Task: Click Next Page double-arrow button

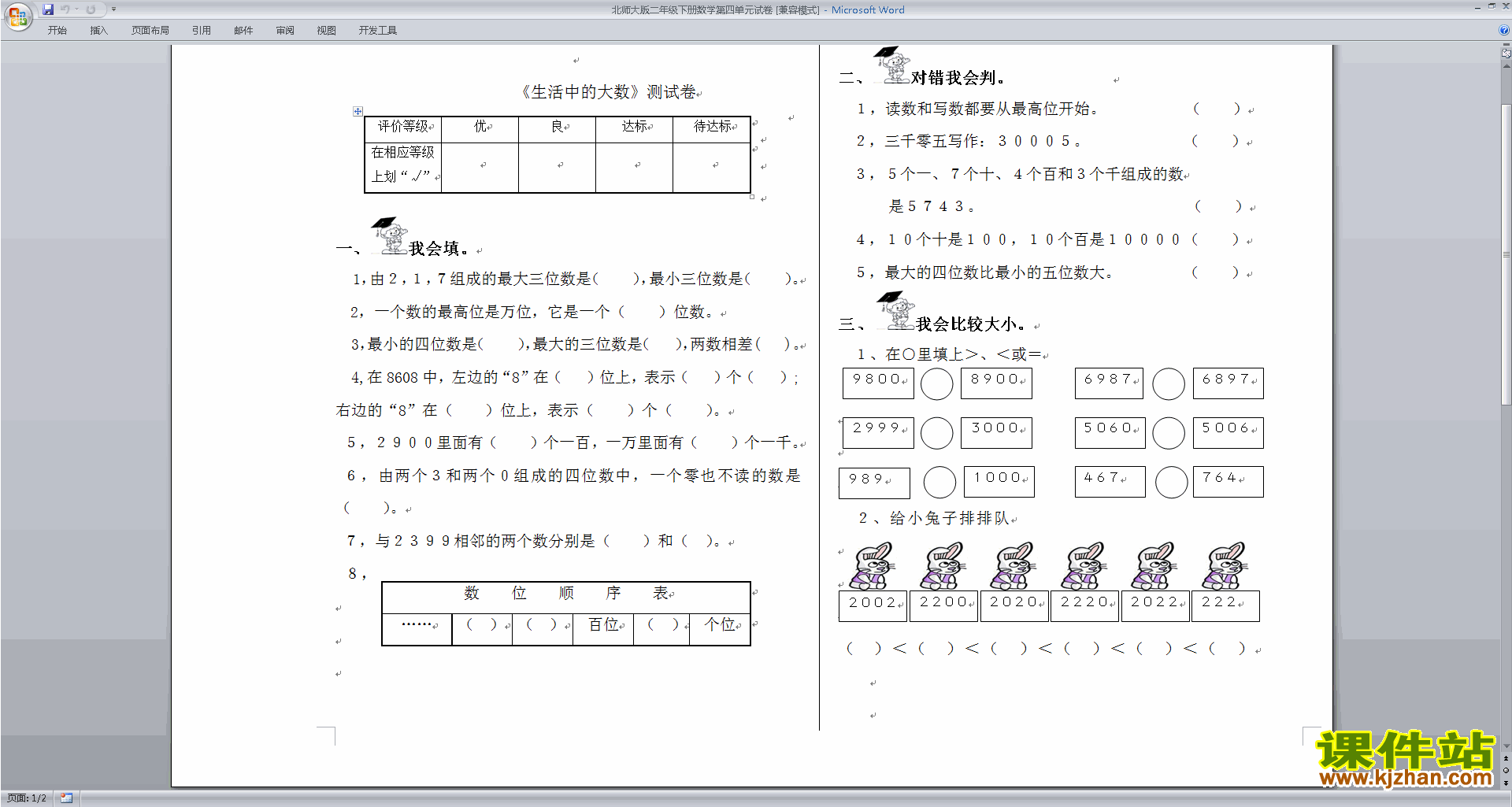Action: tap(1506, 783)
